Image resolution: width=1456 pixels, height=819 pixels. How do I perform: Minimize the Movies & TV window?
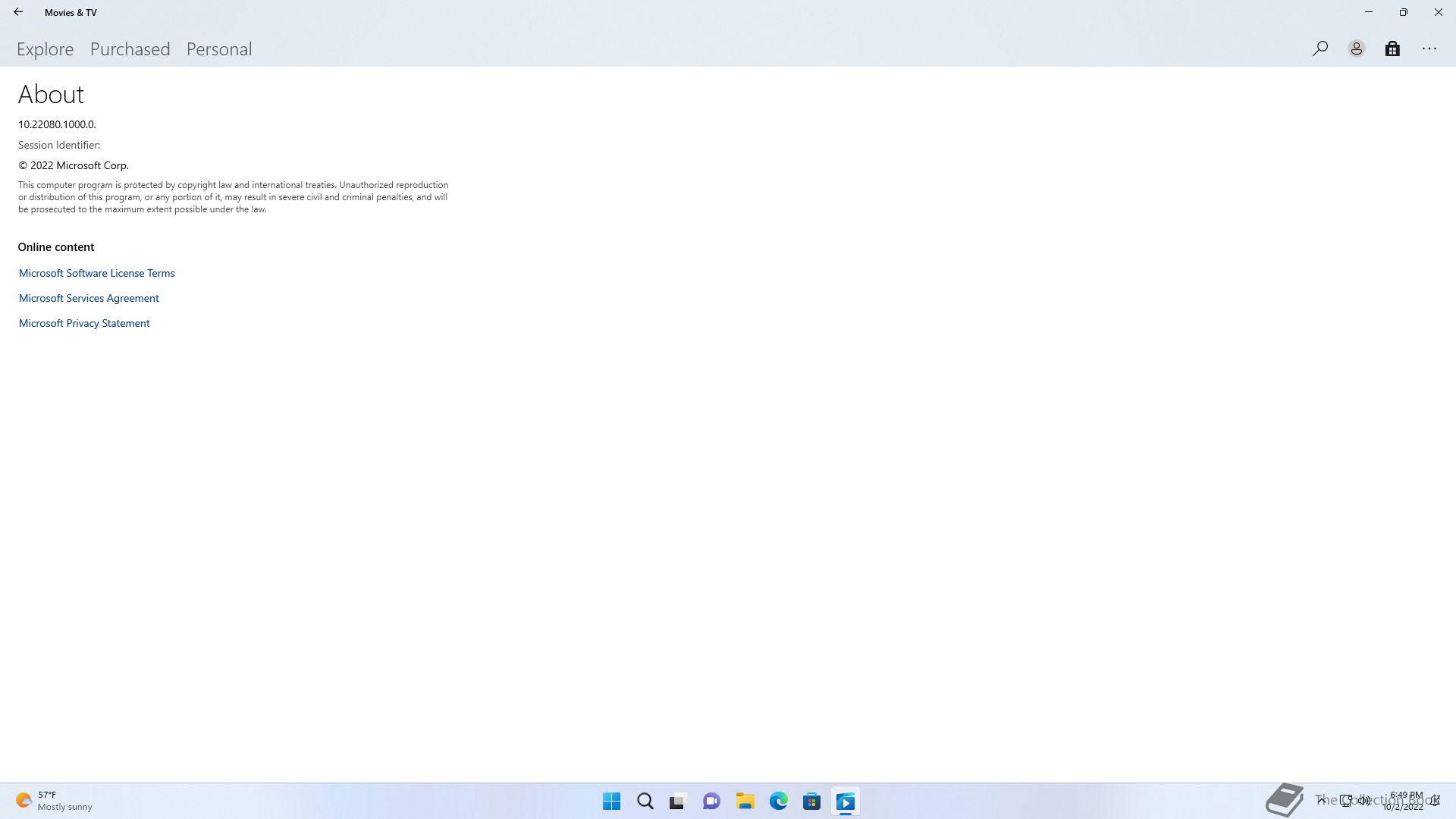tap(1369, 12)
